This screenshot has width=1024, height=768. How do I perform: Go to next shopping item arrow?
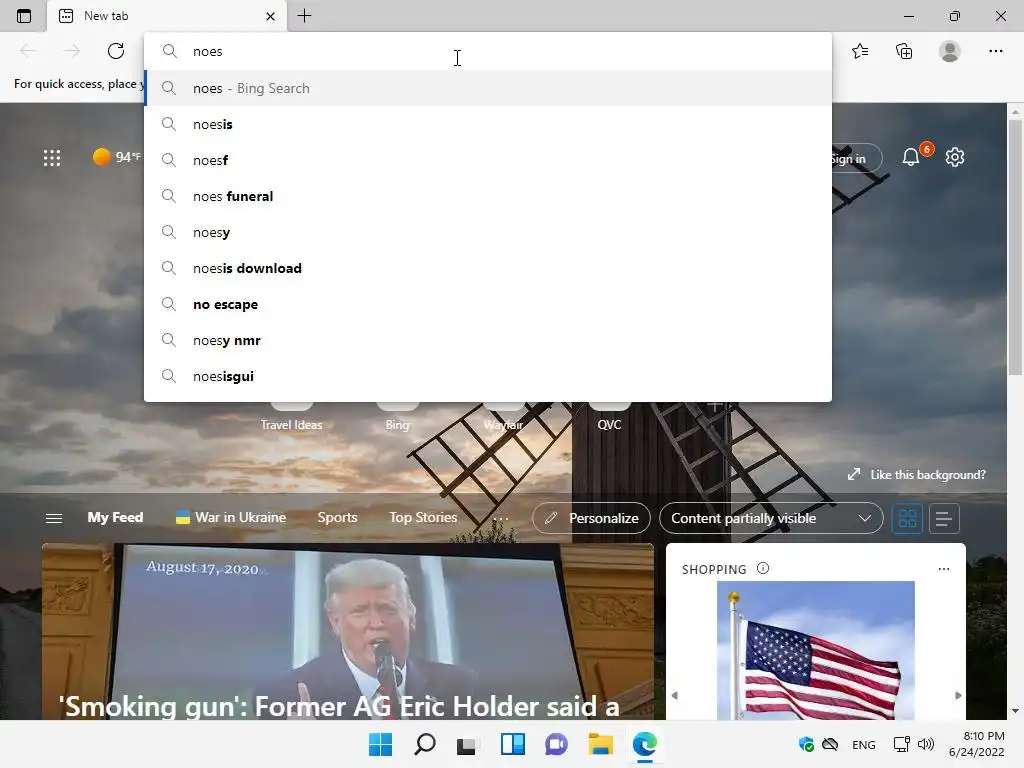[958, 696]
